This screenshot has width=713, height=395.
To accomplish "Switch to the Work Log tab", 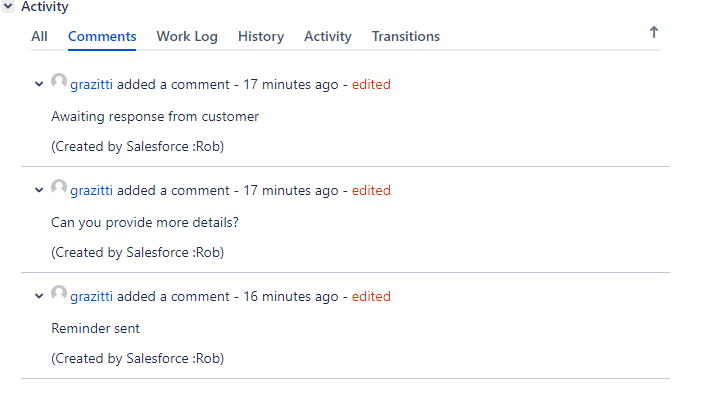I will click(187, 36).
